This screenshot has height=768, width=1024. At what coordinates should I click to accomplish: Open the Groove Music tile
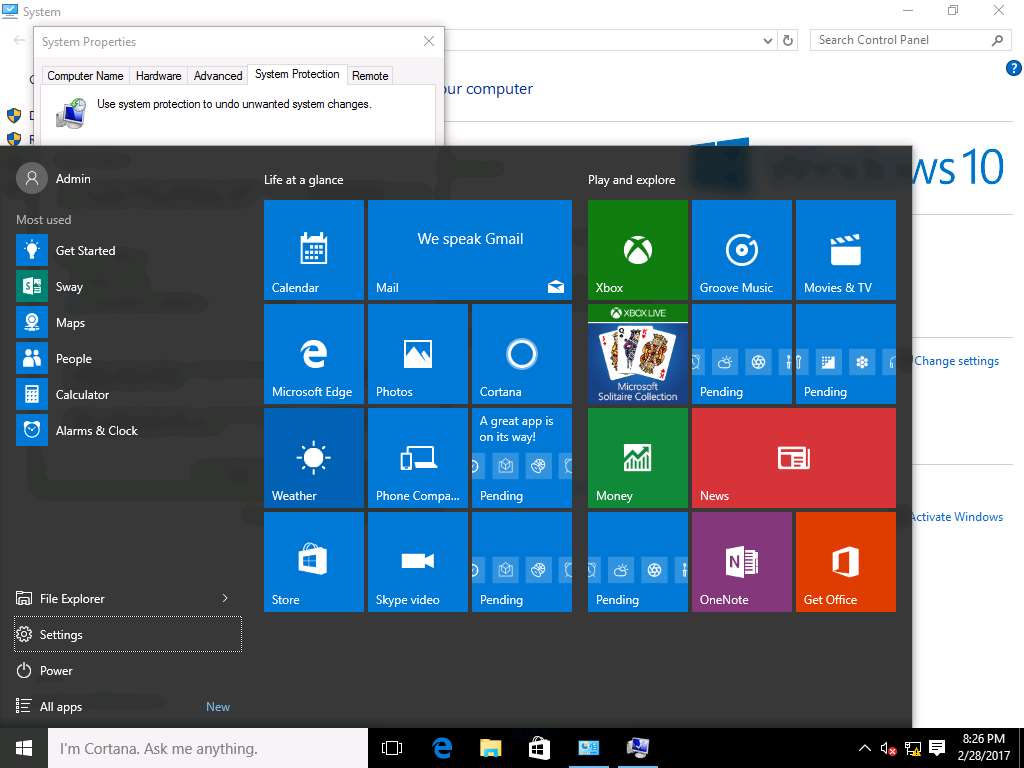tap(741, 249)
